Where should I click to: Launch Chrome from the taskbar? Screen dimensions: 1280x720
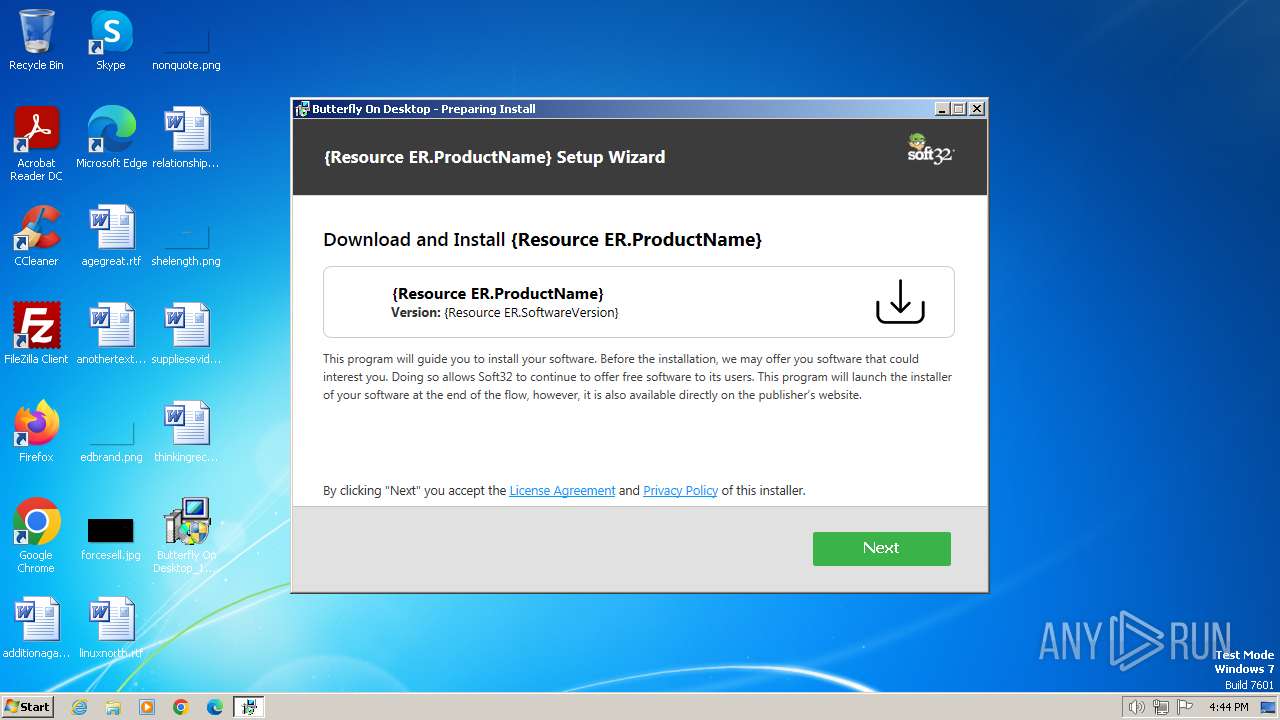[181, 707]
